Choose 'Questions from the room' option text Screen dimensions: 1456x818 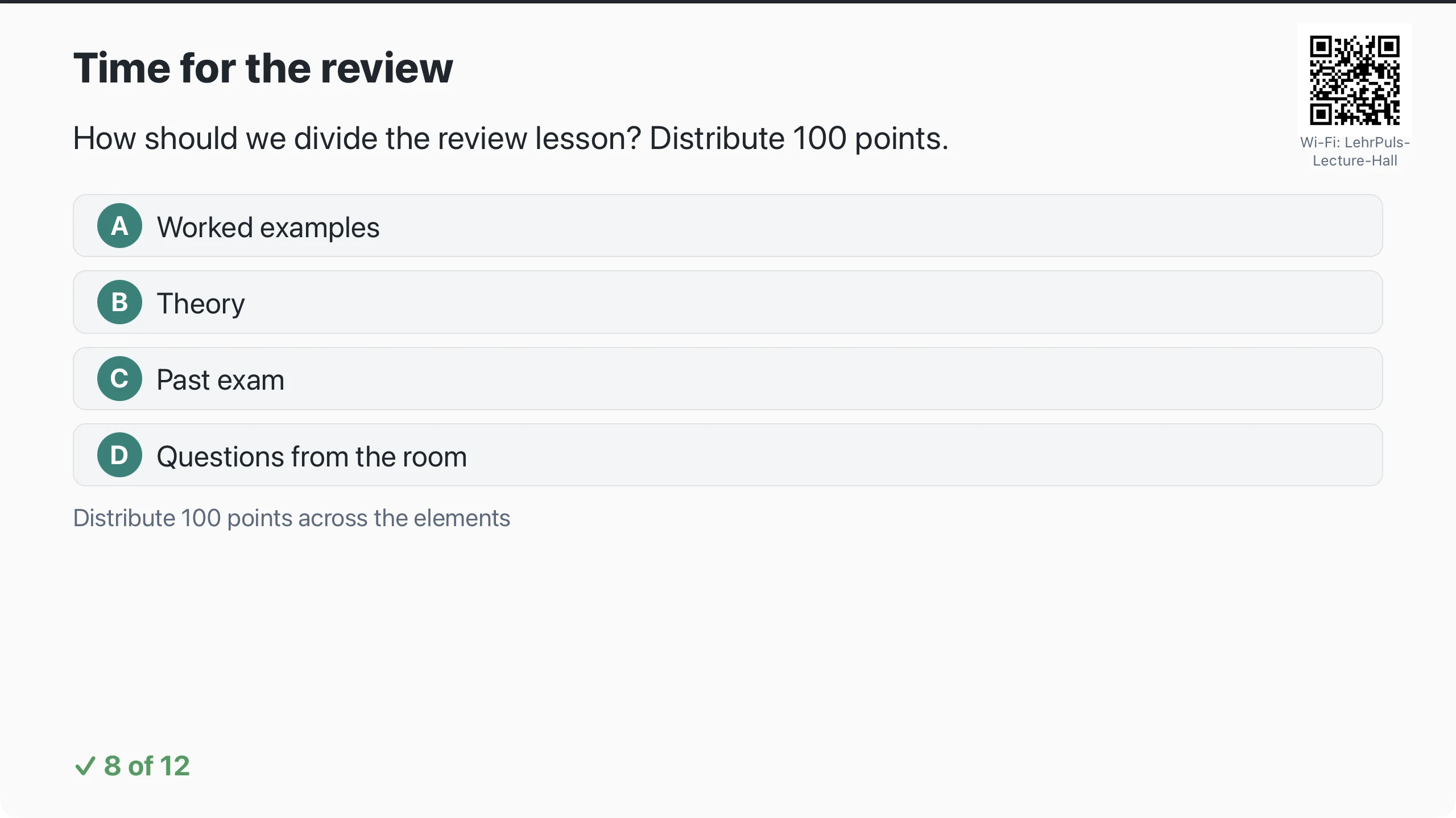[312, 457]
